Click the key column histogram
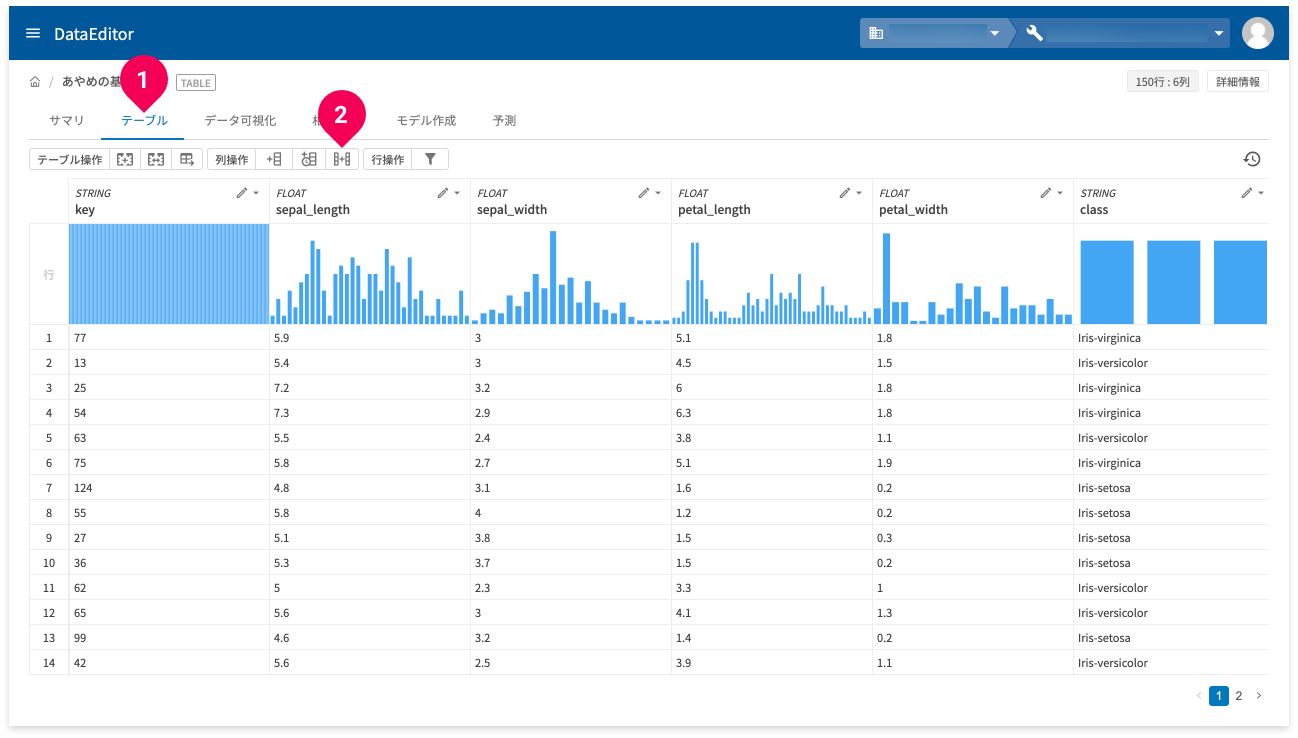This screenshot has width=1298, height=738. coord(169,274)
